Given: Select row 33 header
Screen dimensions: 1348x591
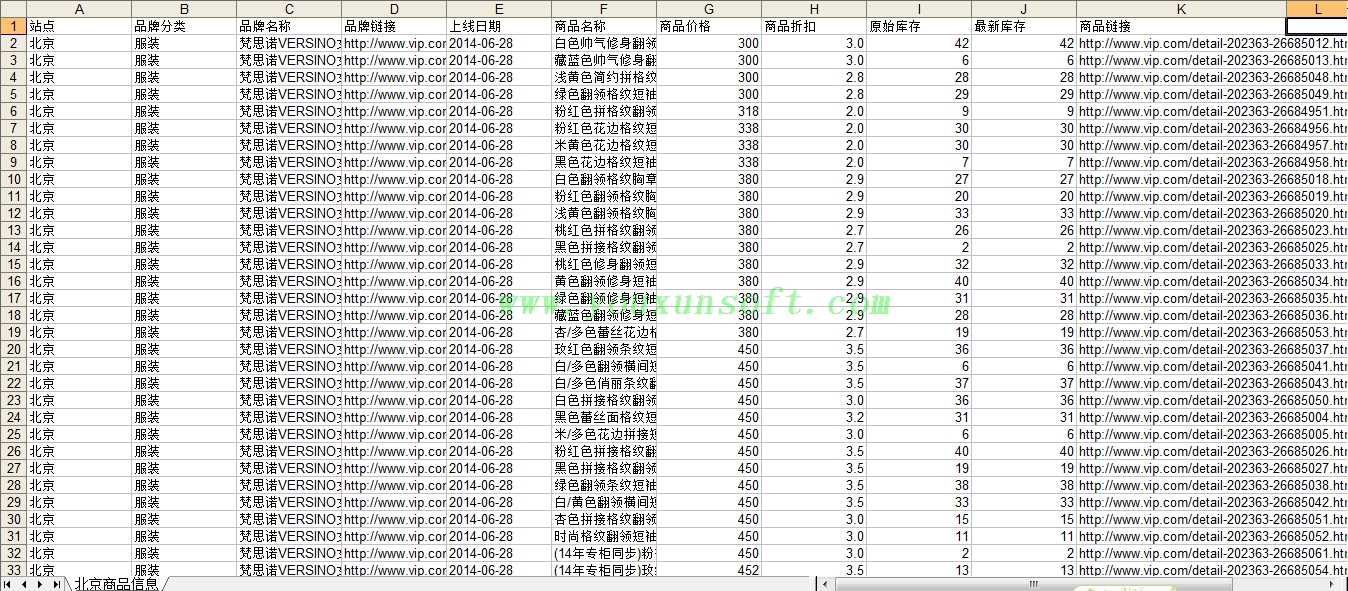Looking at the screenshot, I should 13,570.
